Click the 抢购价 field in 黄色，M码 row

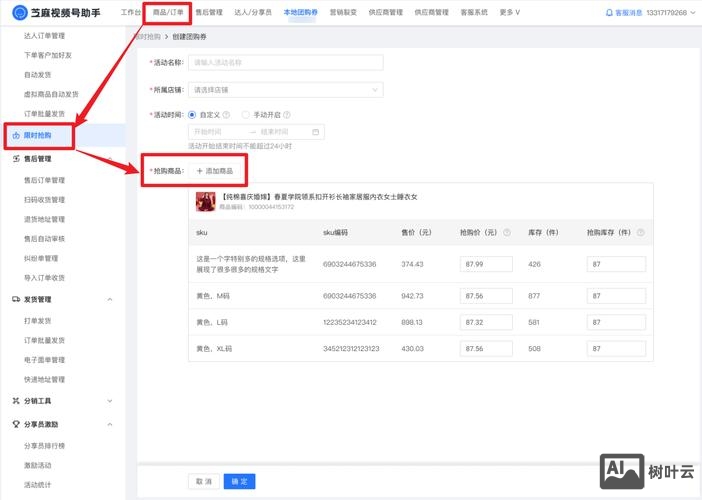point(486,296)
